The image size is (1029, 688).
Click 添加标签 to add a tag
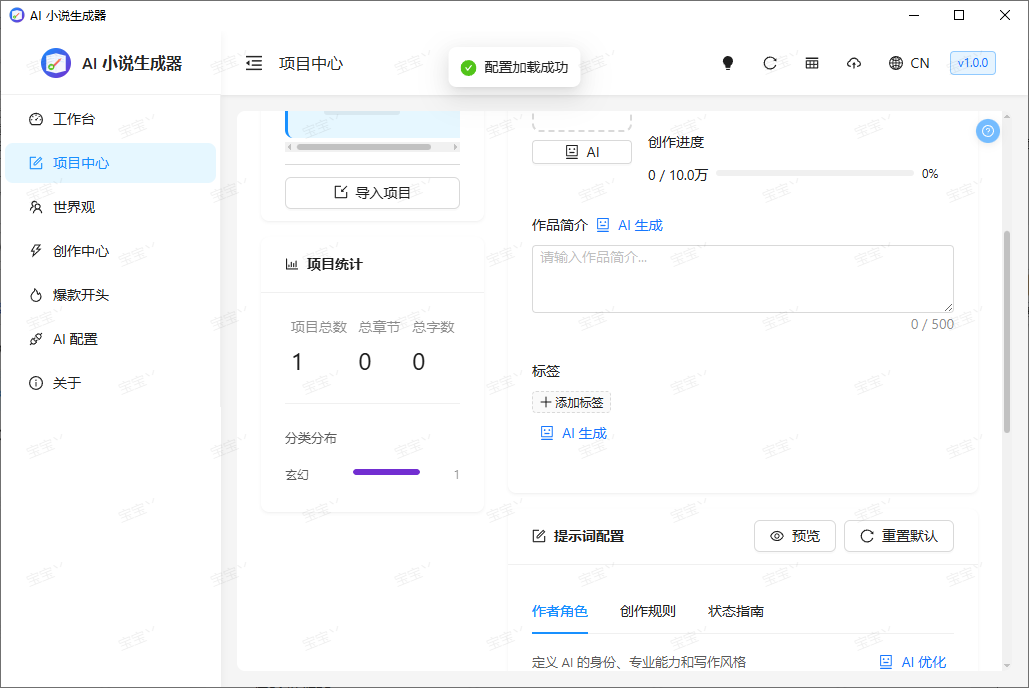point(571,402)
